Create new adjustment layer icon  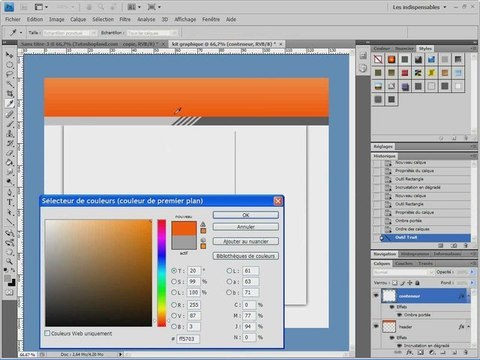(x=432, y=352)
